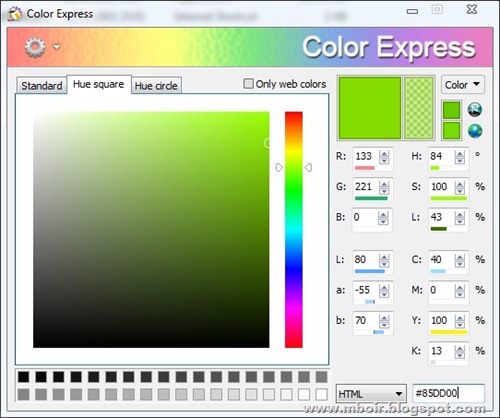500x418 pixels.
Task: Click the Color Express app icon in title bar
Action: [15, 14]
